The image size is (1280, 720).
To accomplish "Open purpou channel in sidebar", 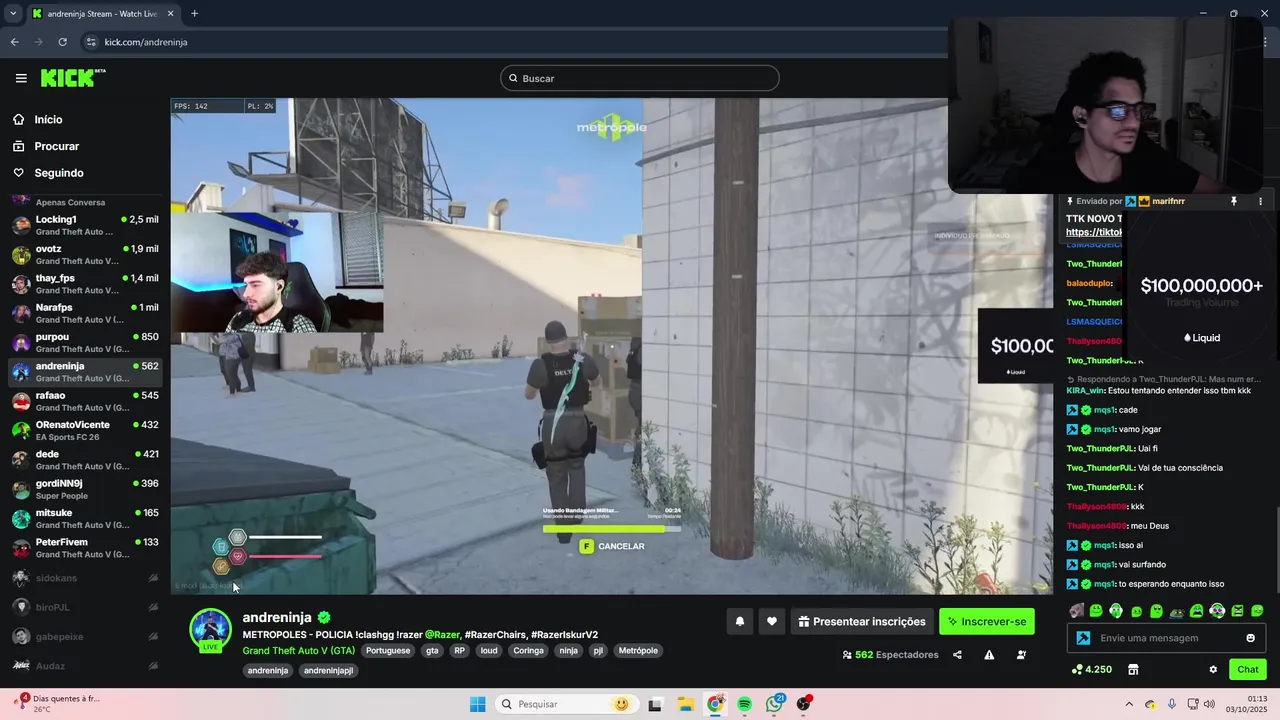I will 85,342.
